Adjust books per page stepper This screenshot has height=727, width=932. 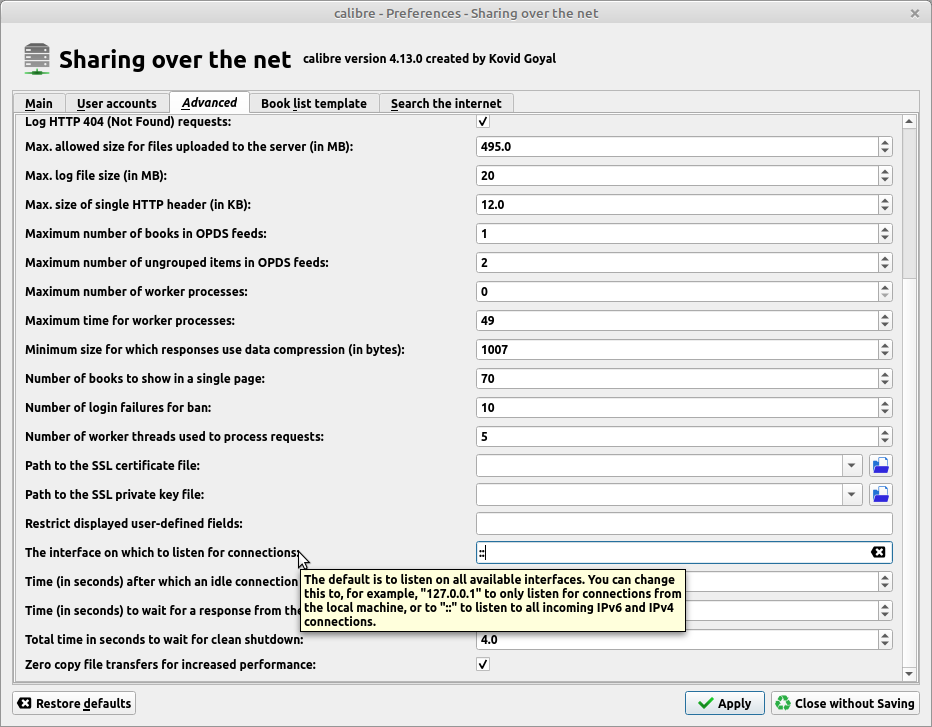pyautogui.click(x=885, y=379)
